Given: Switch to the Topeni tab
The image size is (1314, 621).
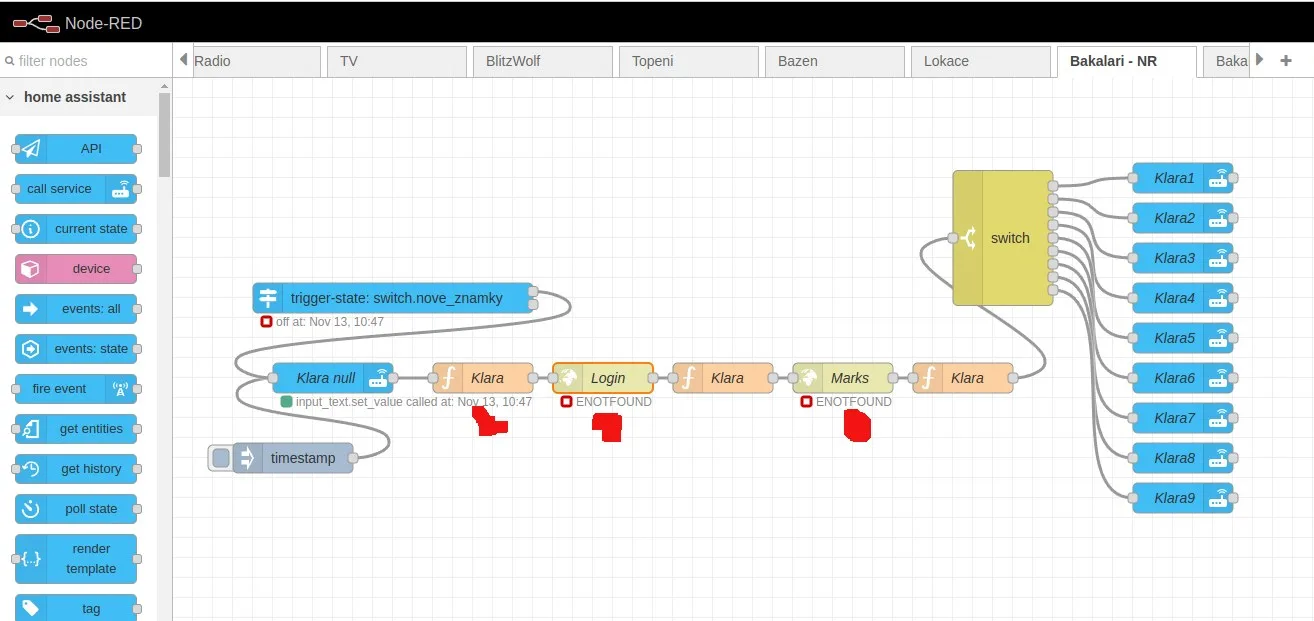Looking at the screenshot, I should click(x=689, y=61).
